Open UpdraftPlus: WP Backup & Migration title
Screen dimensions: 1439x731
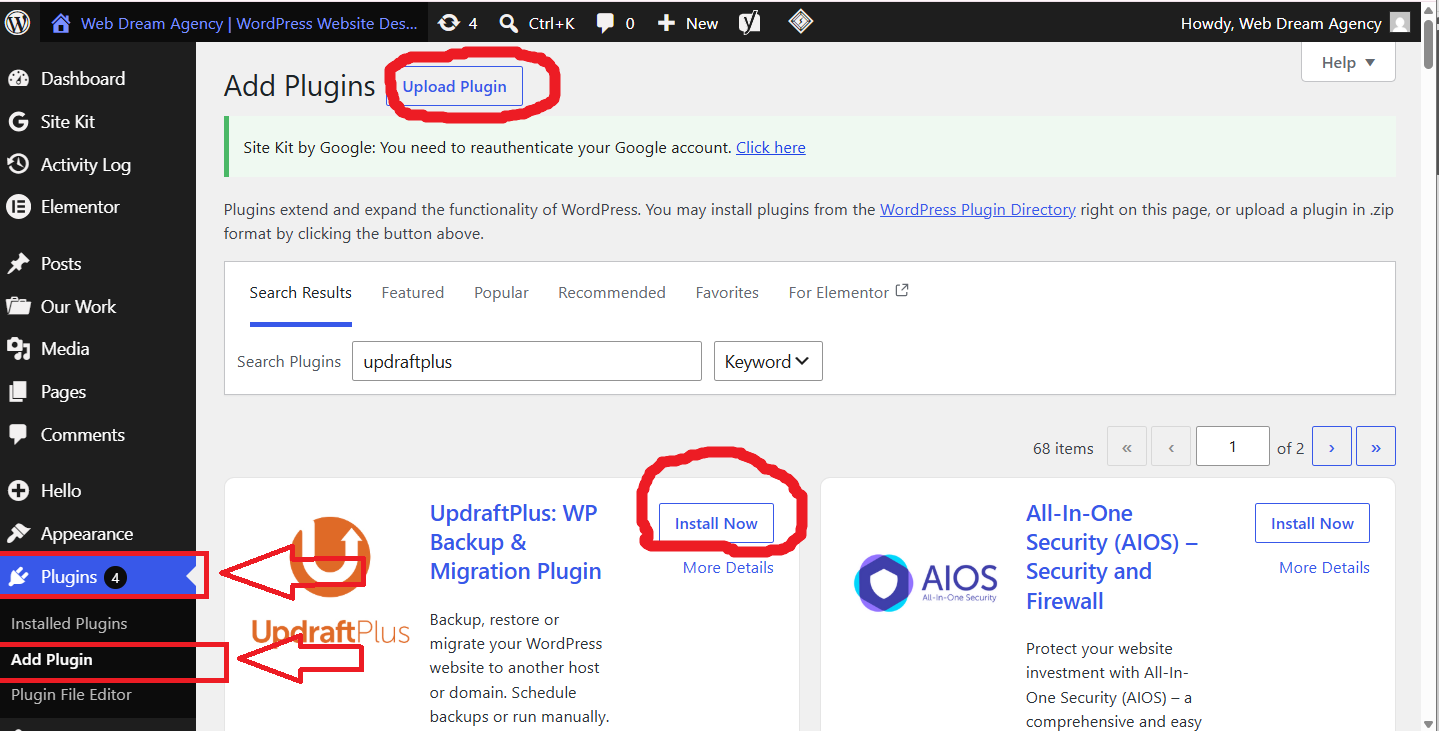tap(516, 542)
